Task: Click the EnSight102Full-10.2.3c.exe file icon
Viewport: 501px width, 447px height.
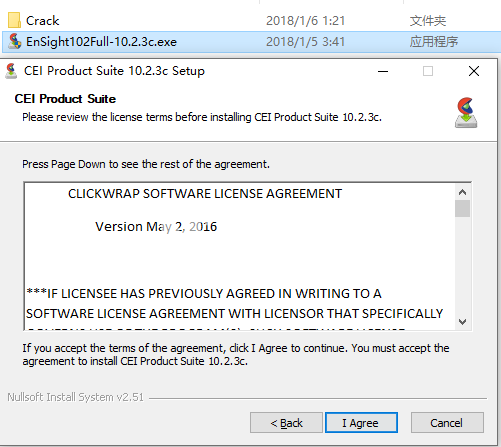Action: tap(15, 41)
